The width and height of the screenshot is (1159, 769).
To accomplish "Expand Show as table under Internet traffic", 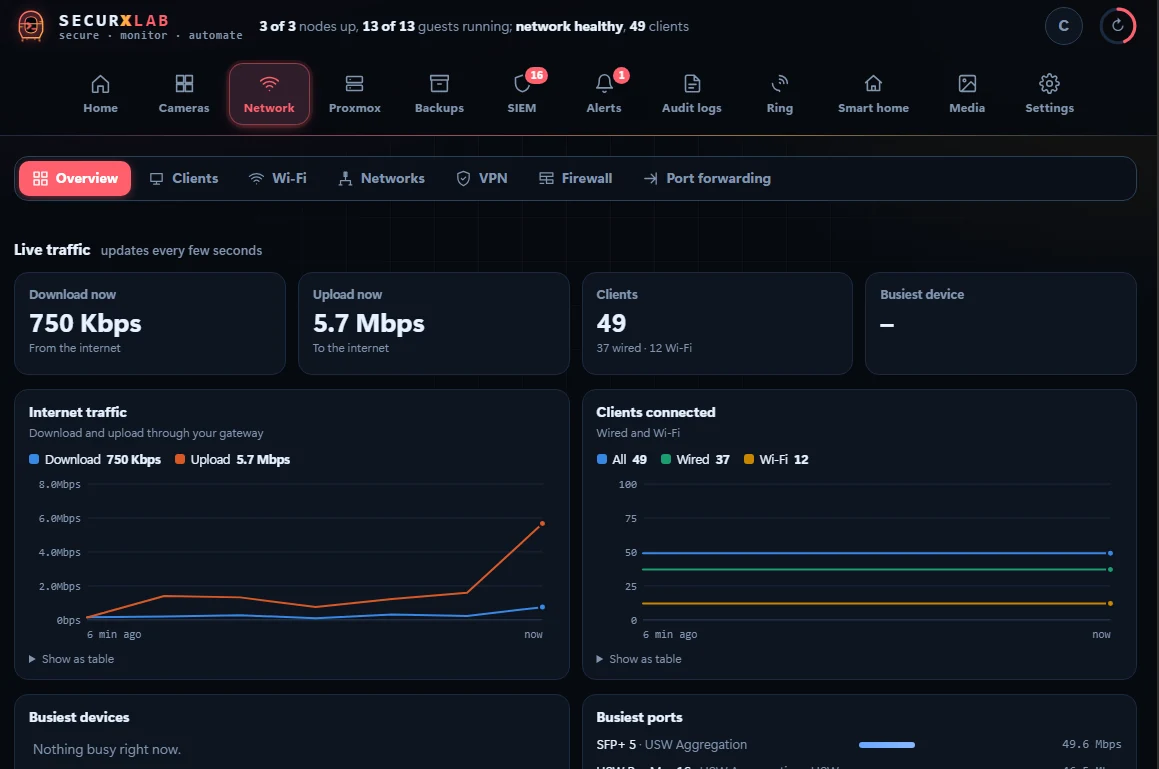I will click(72, 659).
